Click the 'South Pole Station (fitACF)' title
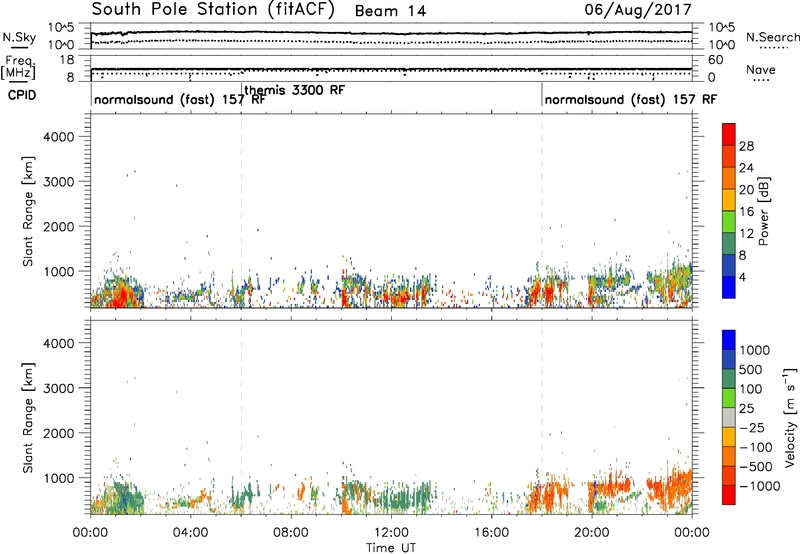The image size is (800, 554). point(213,10)
